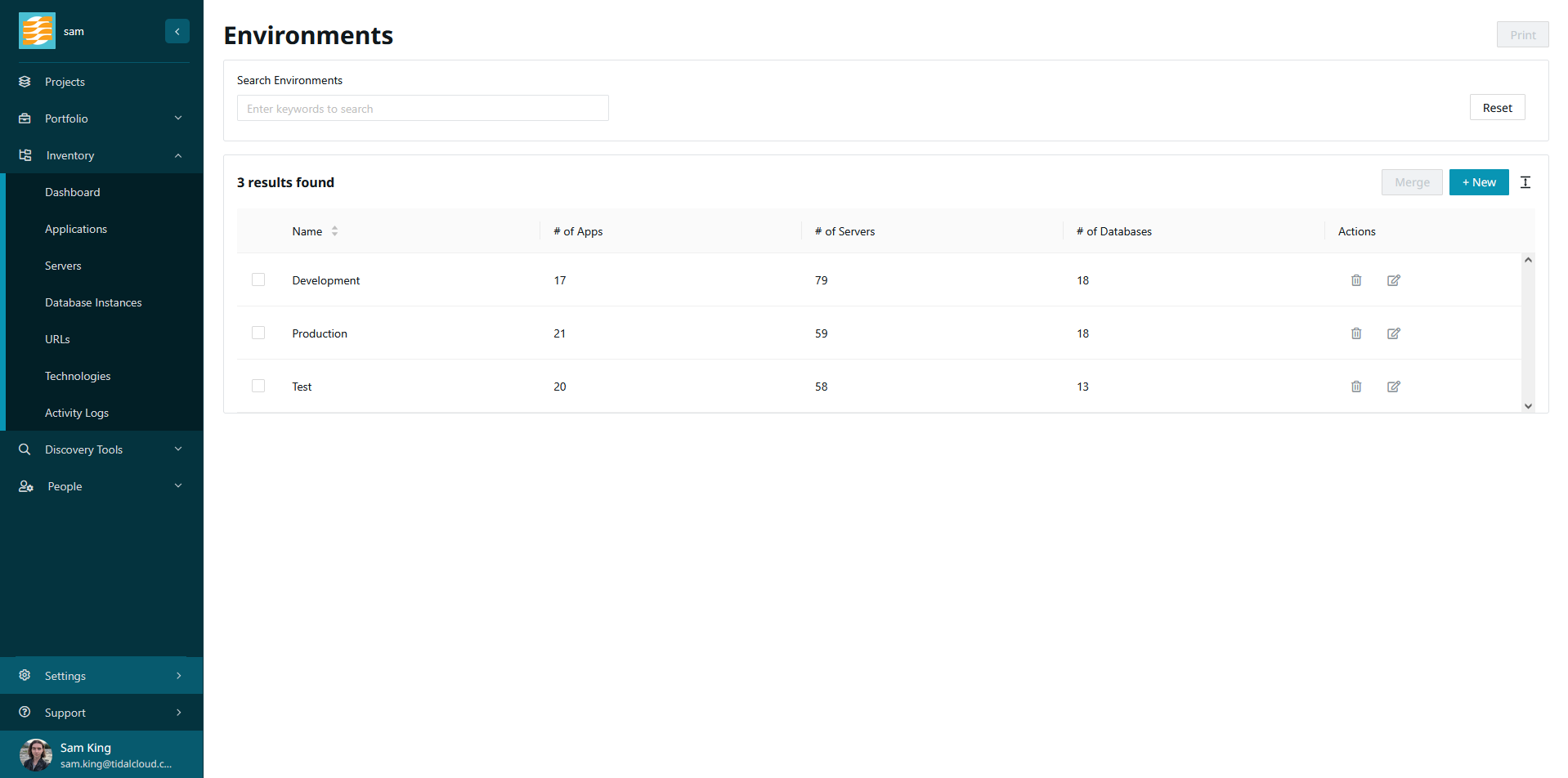Screen dimensions: 1568x778
Task: Open edit for Development environment
Action: 1393,280
